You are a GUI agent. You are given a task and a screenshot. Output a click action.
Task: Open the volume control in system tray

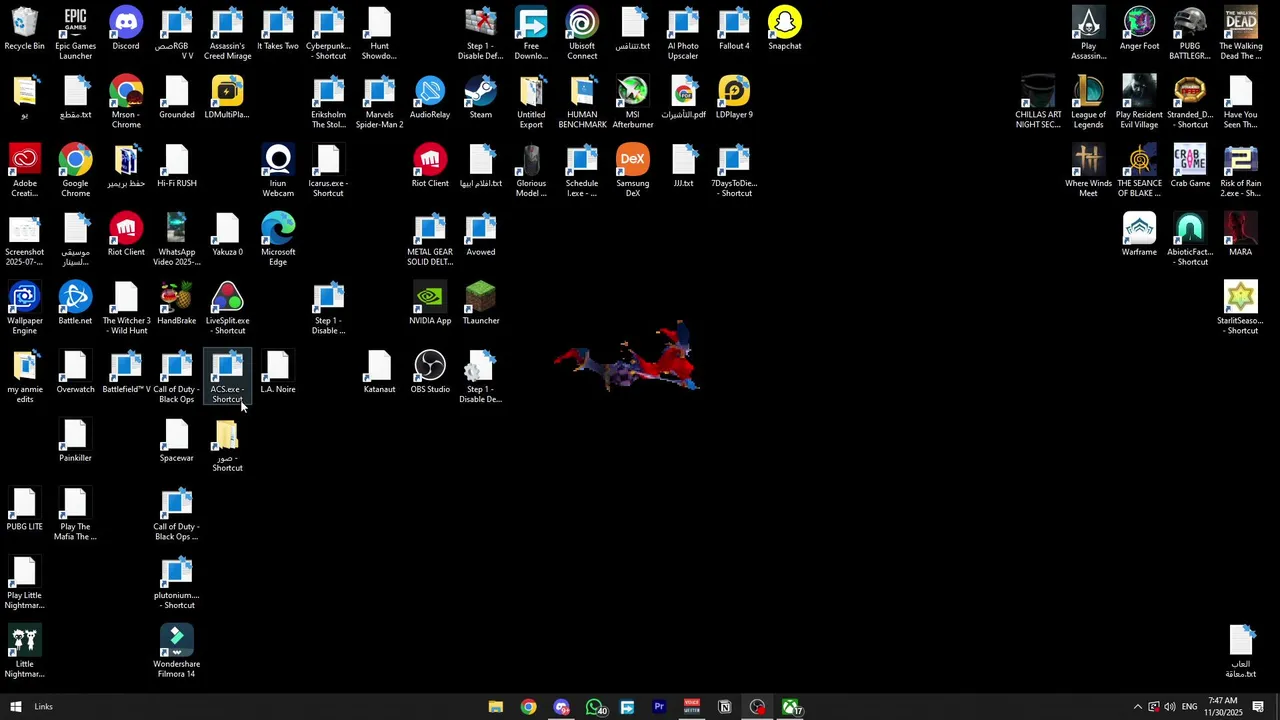pos(1169,707)
